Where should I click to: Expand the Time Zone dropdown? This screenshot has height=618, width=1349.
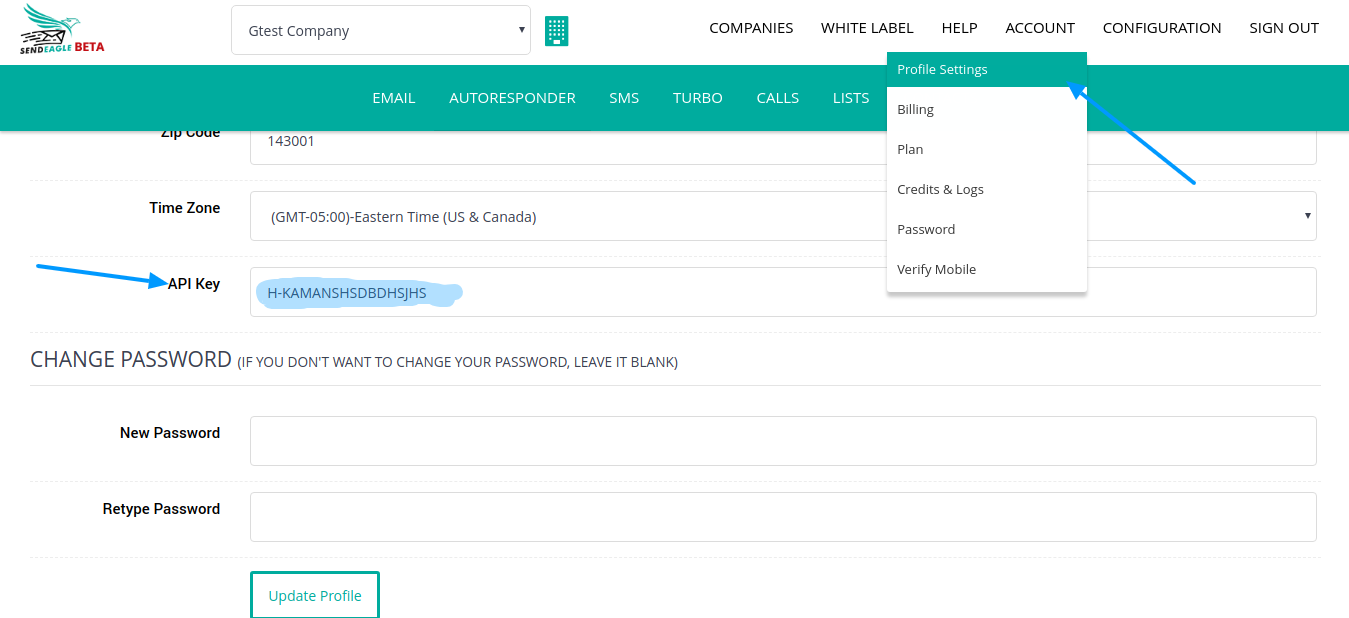[x=782, y=216]
